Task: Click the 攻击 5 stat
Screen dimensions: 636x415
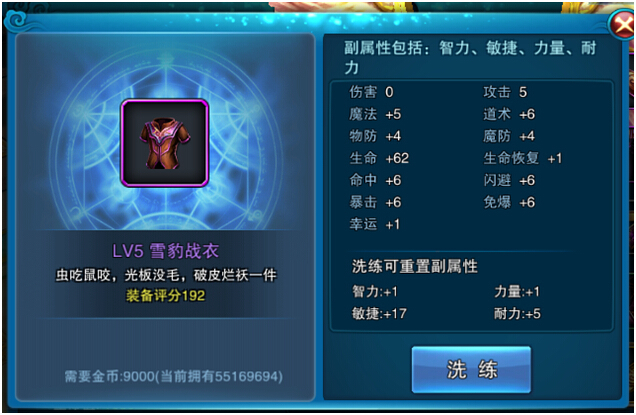Action: click(505, 92)
